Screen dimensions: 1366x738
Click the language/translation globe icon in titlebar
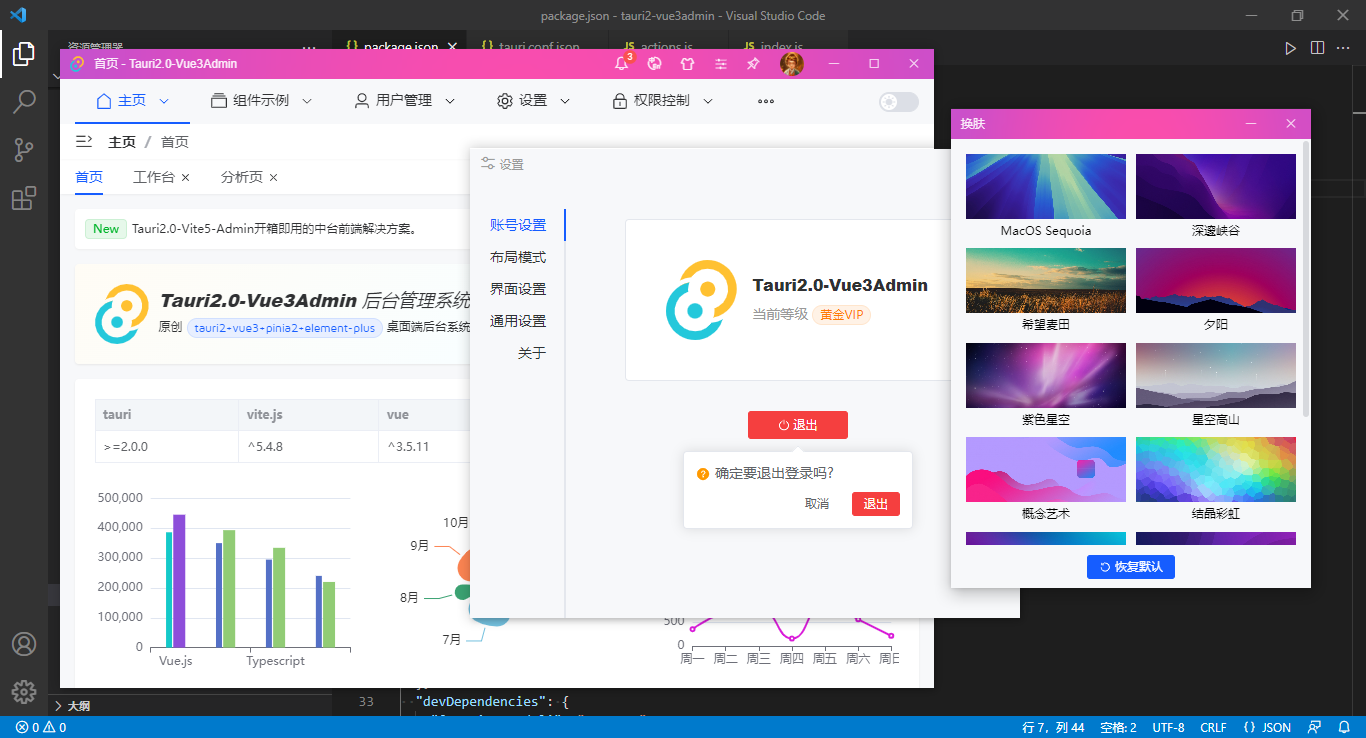point(654,63)
